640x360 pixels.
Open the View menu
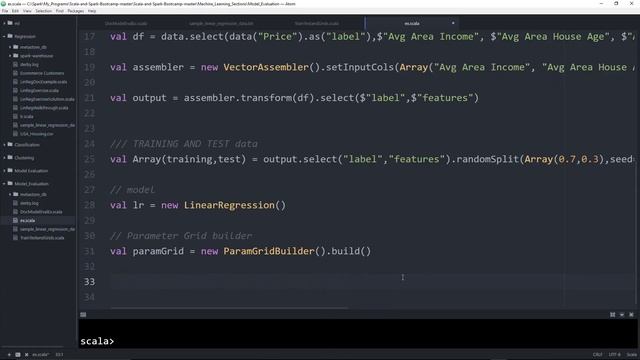pyautogui.click(x=27, y=11)
